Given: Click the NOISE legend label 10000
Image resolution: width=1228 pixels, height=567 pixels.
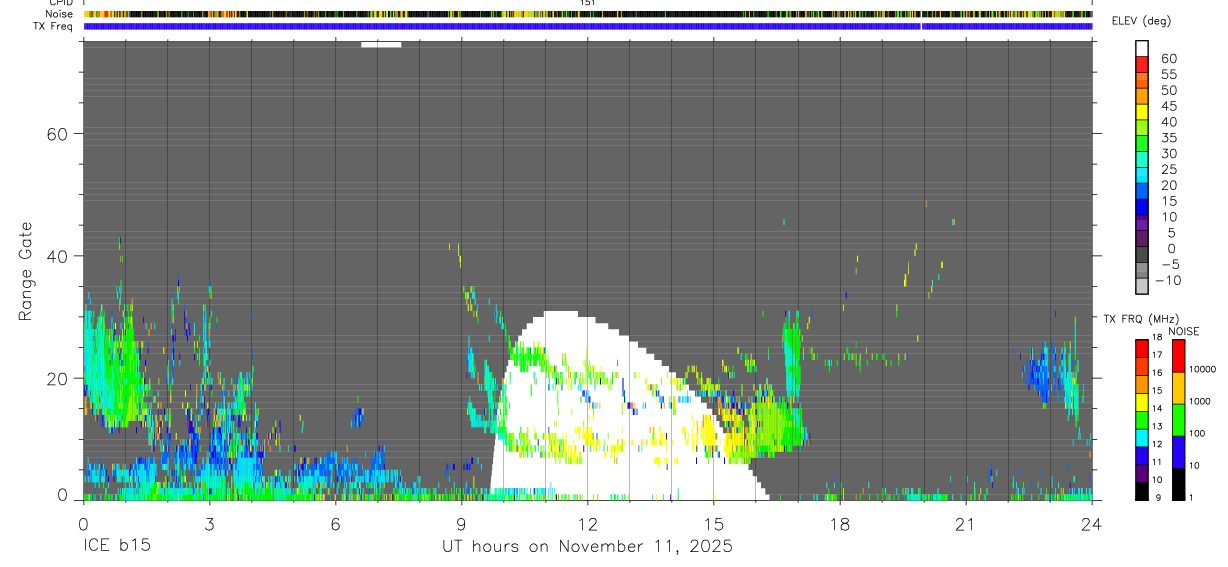Looking at the screenshot, I should (x=1201, y=369).
